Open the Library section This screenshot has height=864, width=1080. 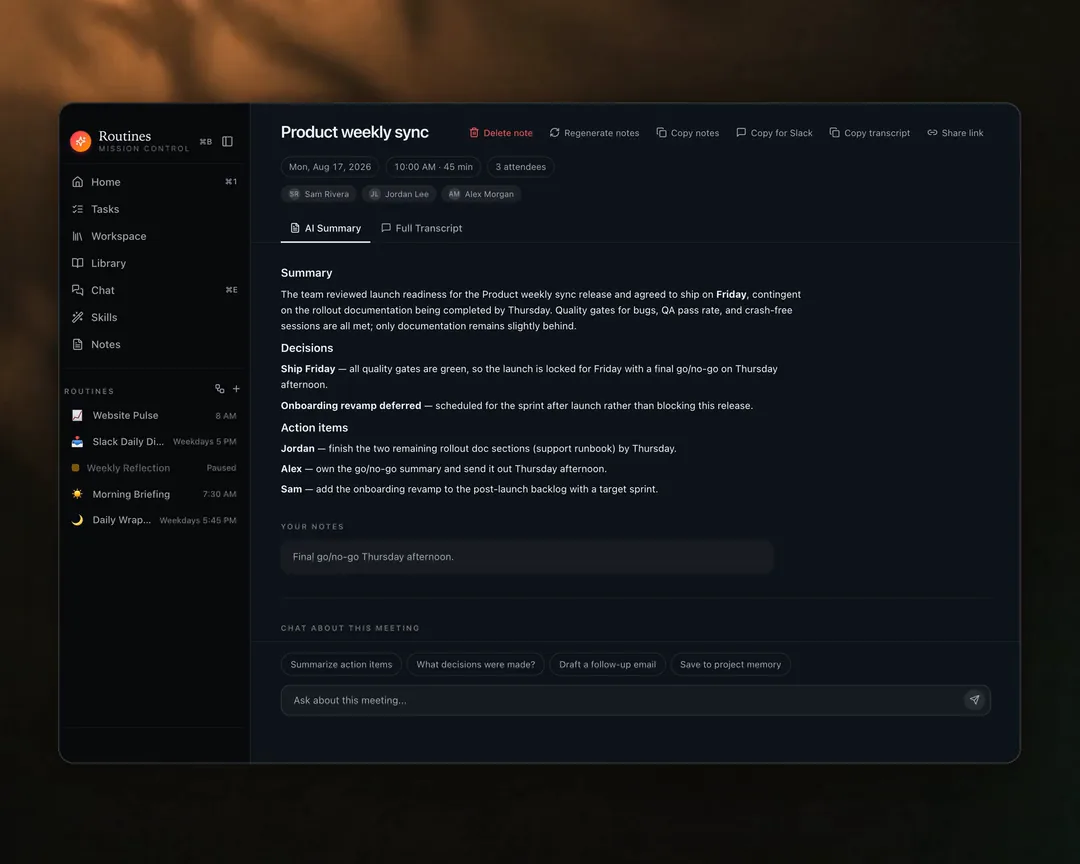pyautogui.click(x=154, y=263)
